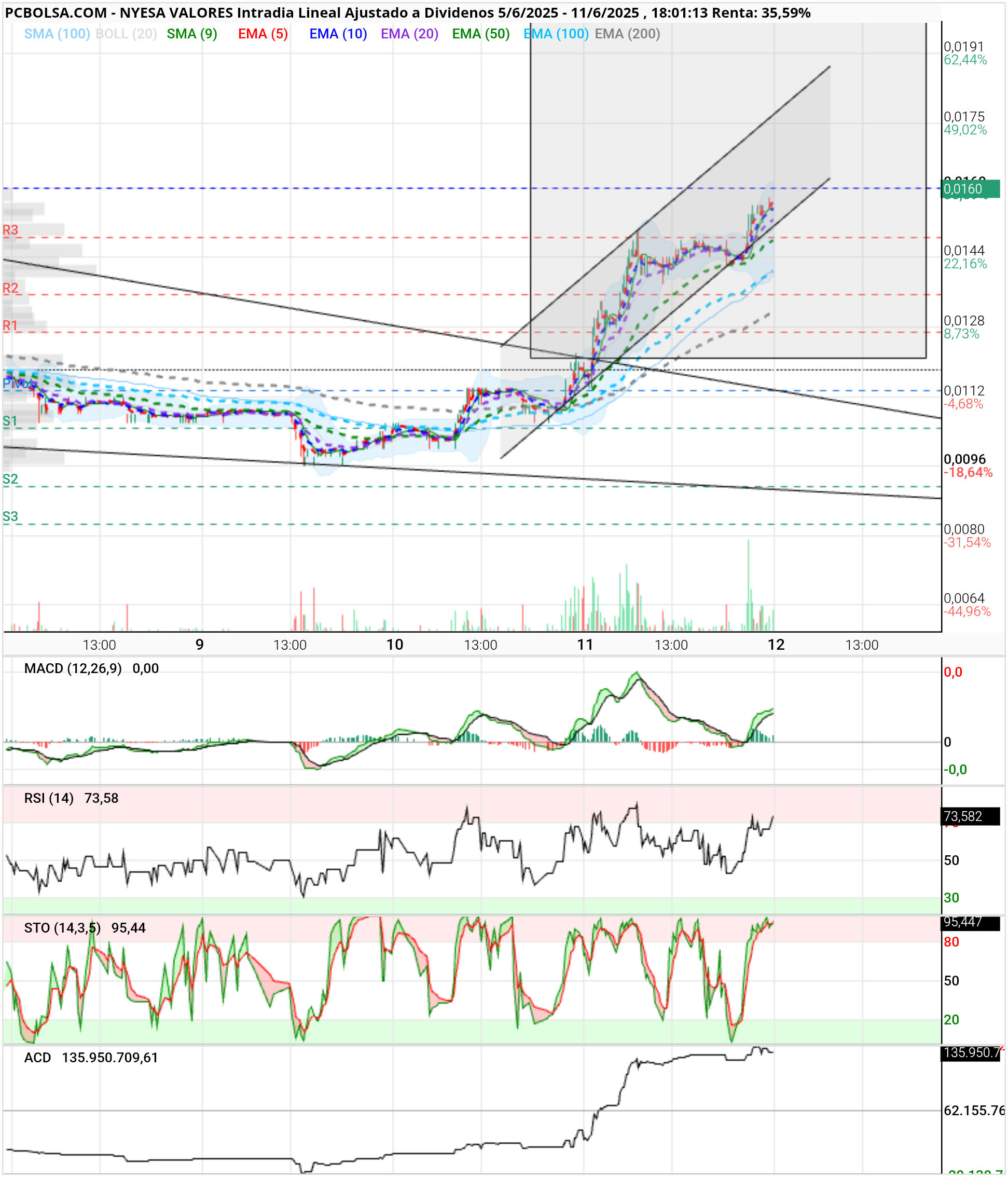Click the 0,0064 price axis label
Screen dimensions: 1008x1177
[964, 598]
